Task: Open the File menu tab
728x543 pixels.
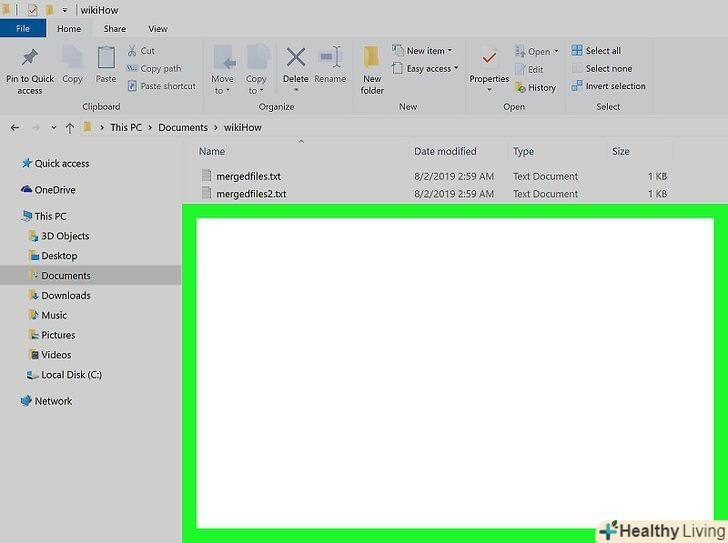Action: (23, 28)
